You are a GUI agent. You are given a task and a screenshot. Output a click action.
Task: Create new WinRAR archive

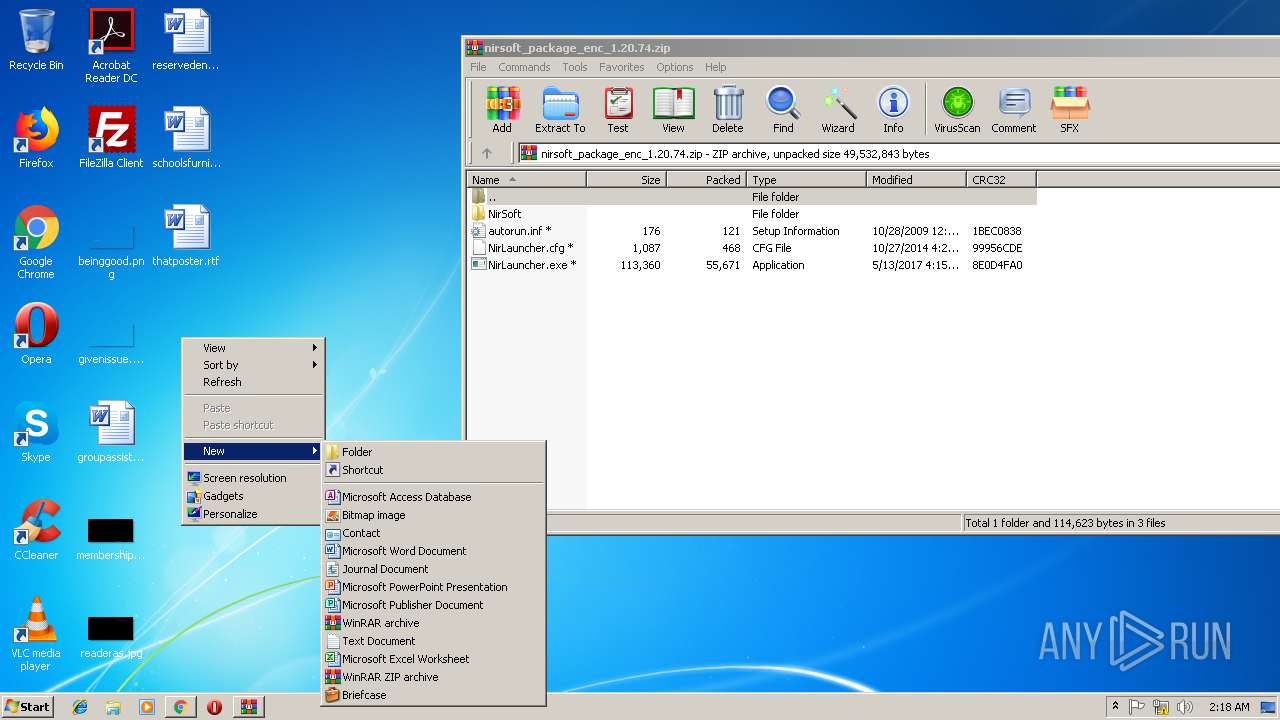click(433, 623)
